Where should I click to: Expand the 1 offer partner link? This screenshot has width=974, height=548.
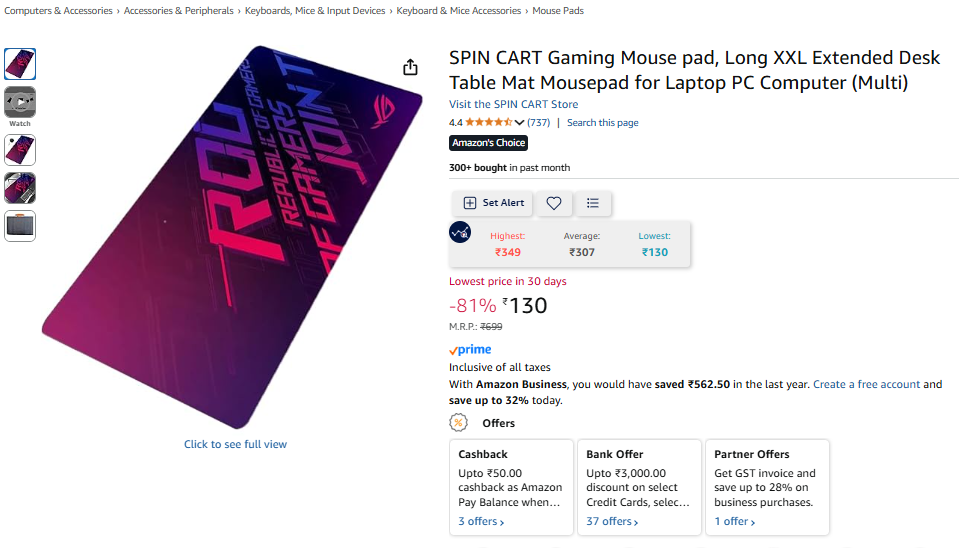[x=735, y=521]
